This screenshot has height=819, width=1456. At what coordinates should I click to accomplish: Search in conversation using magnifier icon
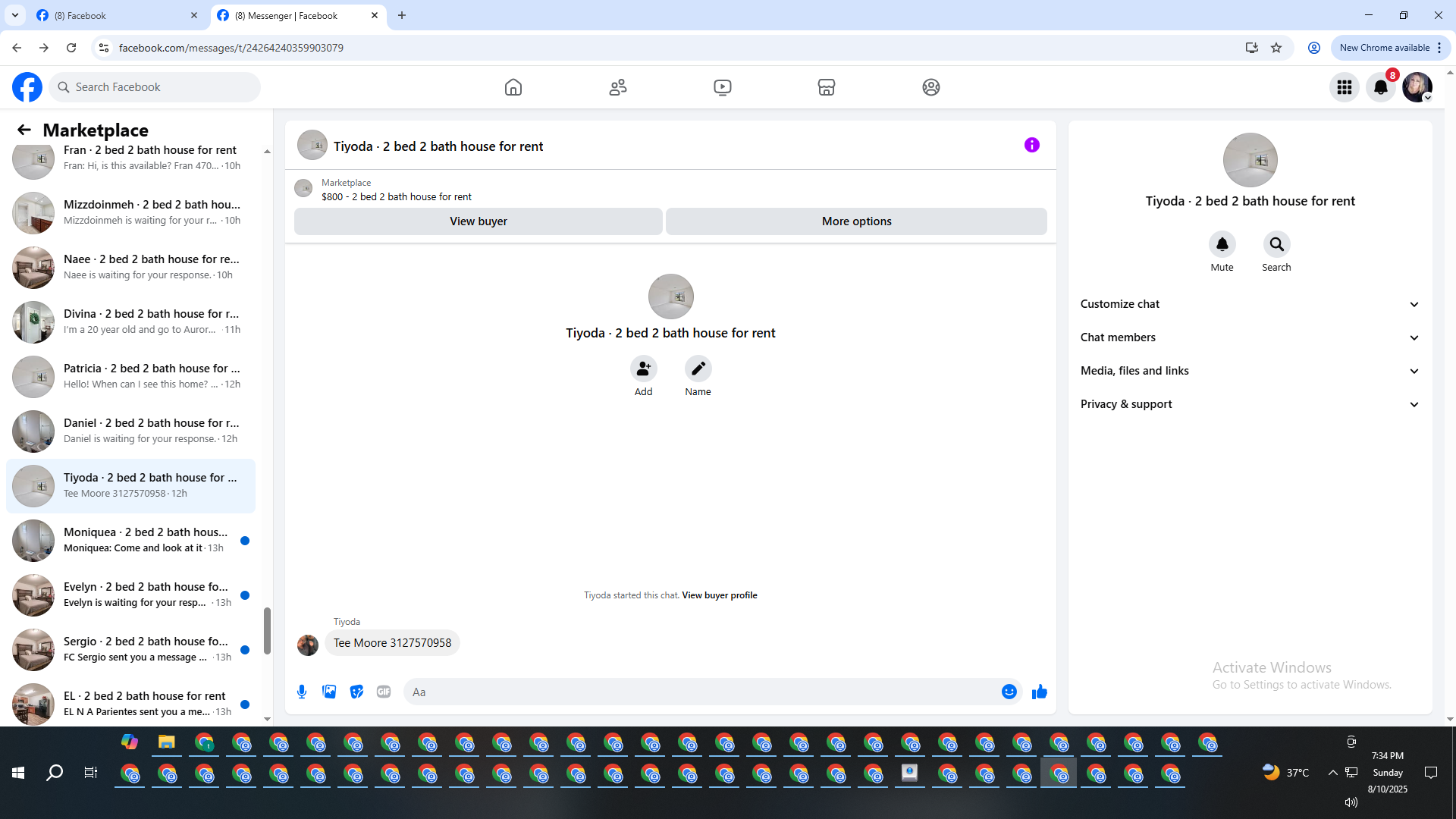point(1276,244)
